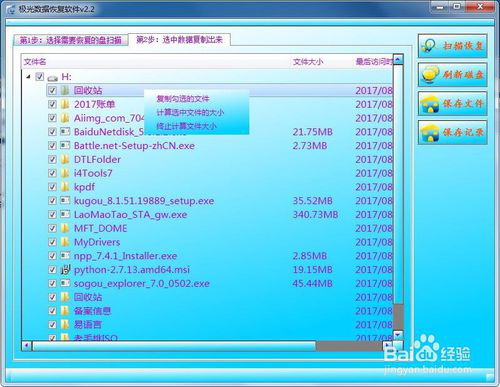Image resolution: width=500 pixels, height=387 pixels.
Task: Click the Aiimg_com folder icon
Action: tap(65, 118)
